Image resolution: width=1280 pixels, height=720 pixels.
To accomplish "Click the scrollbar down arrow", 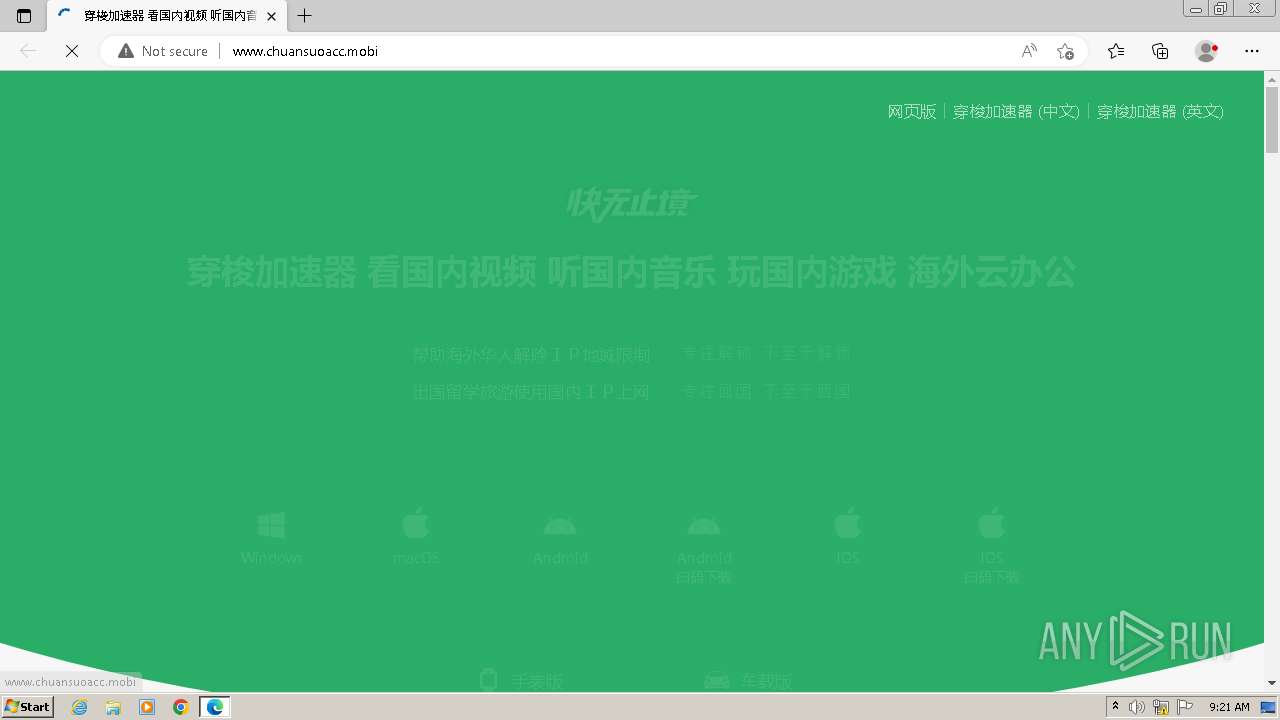I will tap(1272, 683).
